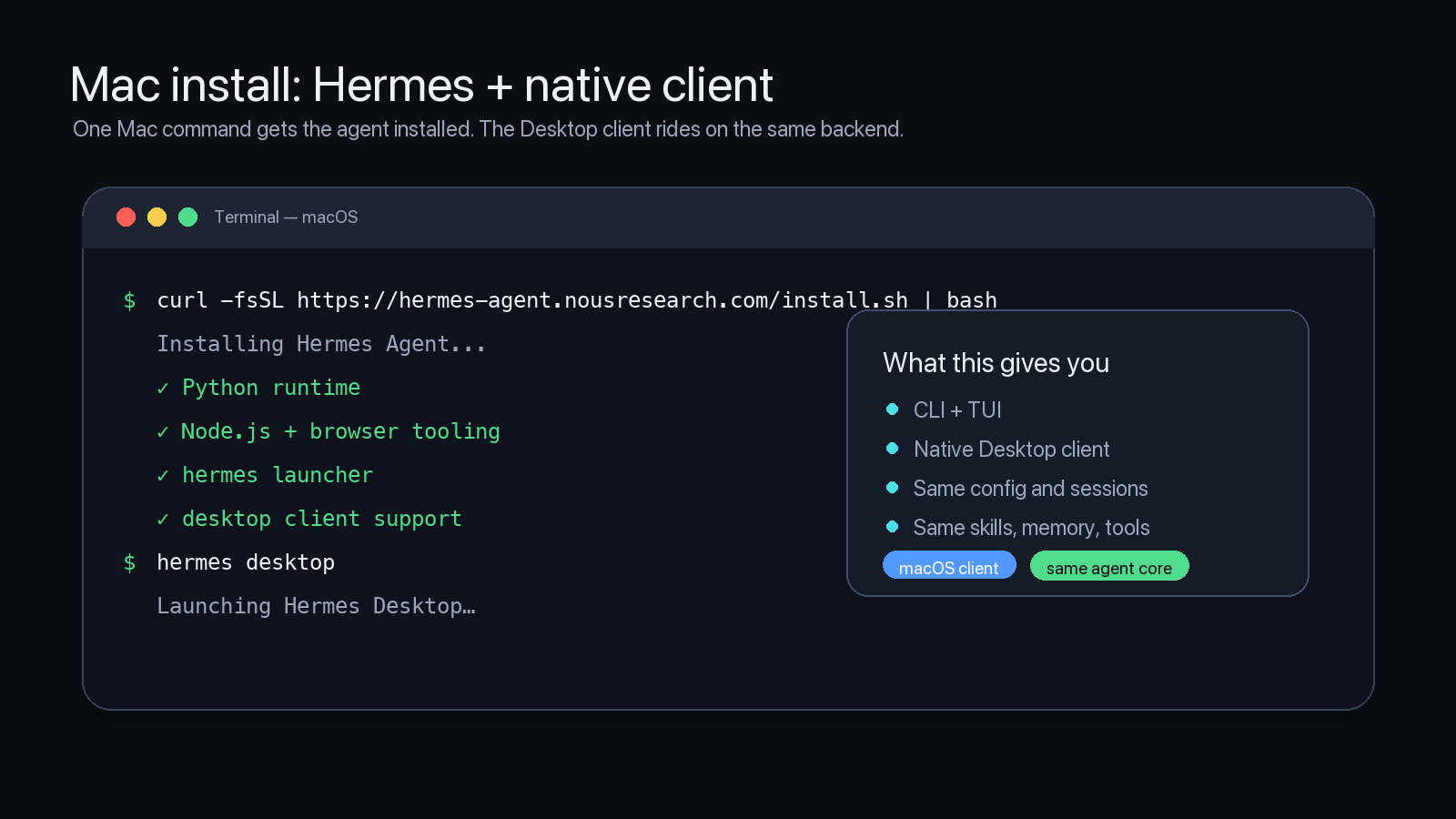1456x819 pixels.
Task: Click the 'hermes launcher' line
Action: 265,475
